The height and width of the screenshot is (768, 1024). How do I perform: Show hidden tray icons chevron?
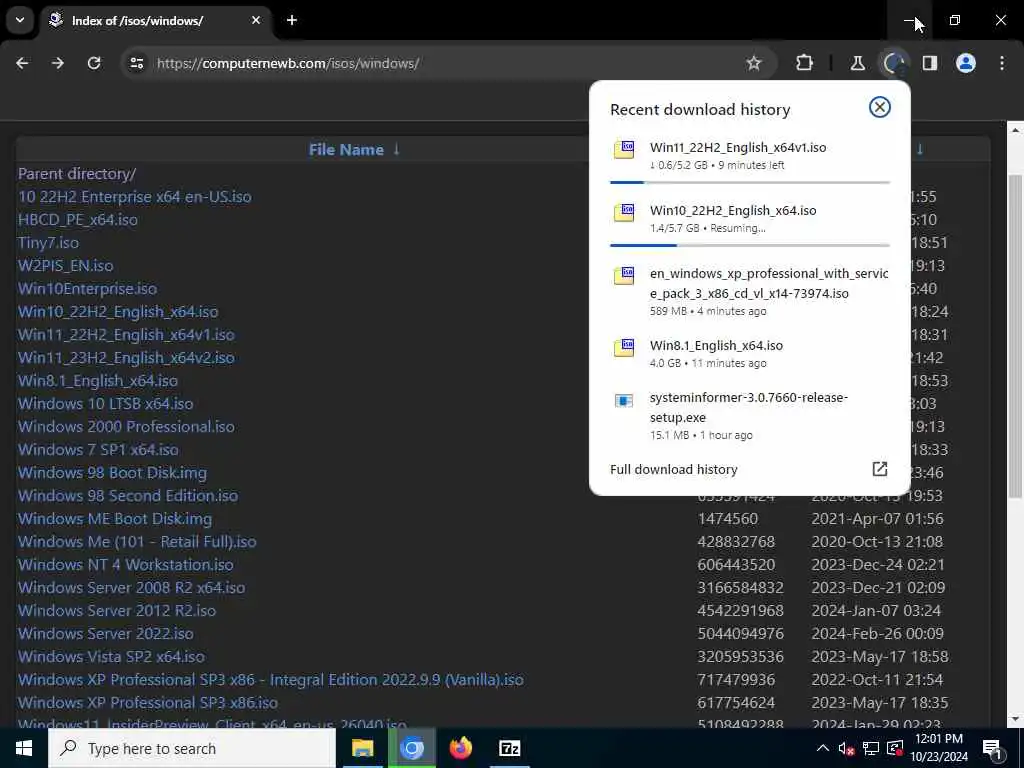(823, 748)
